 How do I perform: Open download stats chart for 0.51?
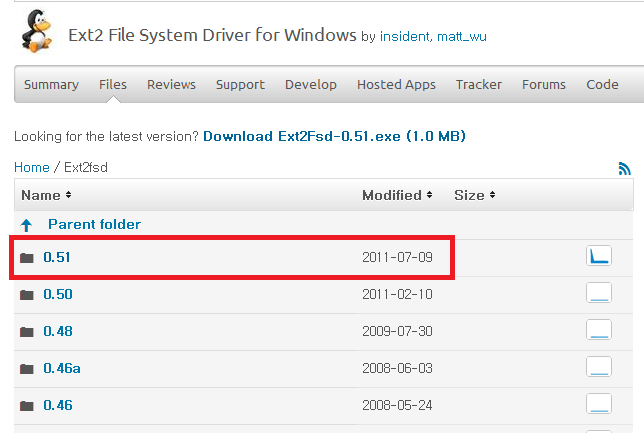coord(599,256)
